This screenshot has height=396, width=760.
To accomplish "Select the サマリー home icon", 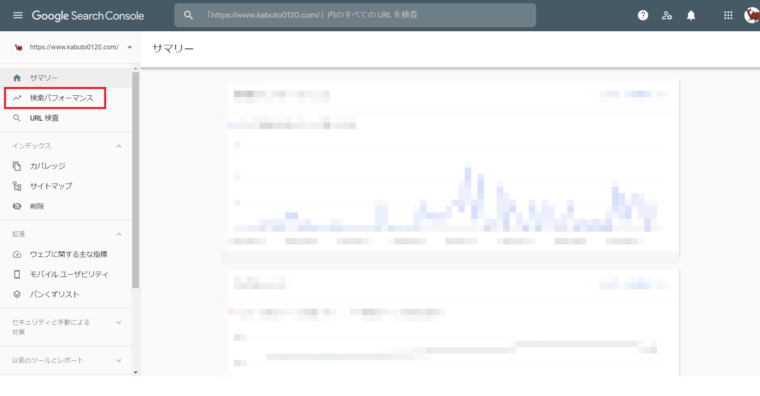I will (17, 78).
